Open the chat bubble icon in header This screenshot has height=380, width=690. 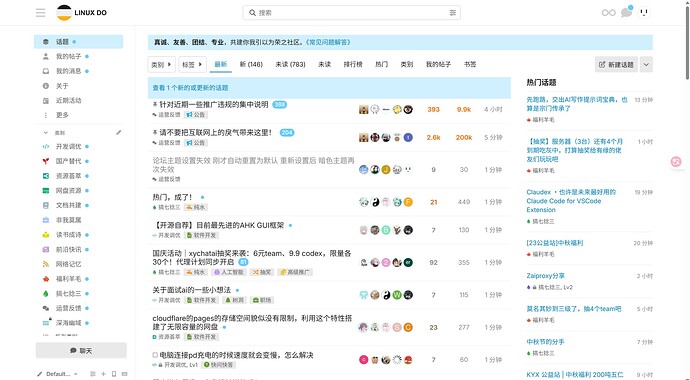coord(626,13)
